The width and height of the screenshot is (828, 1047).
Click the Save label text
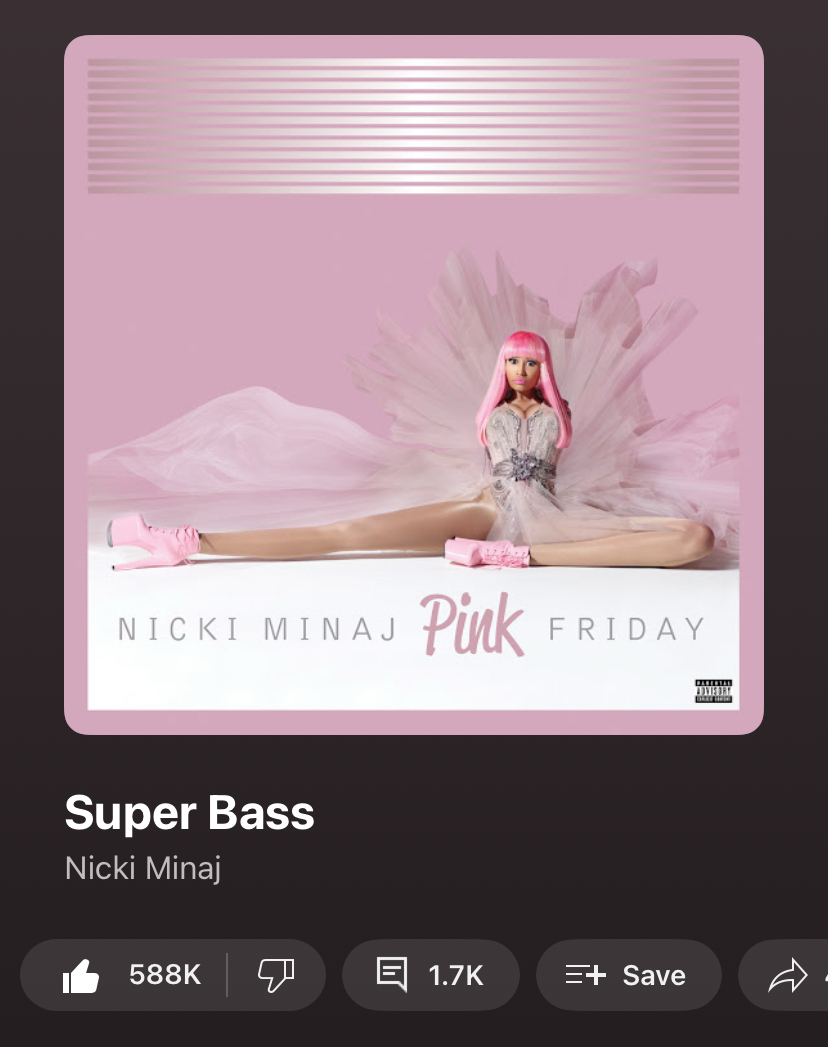tap(654, 976)
